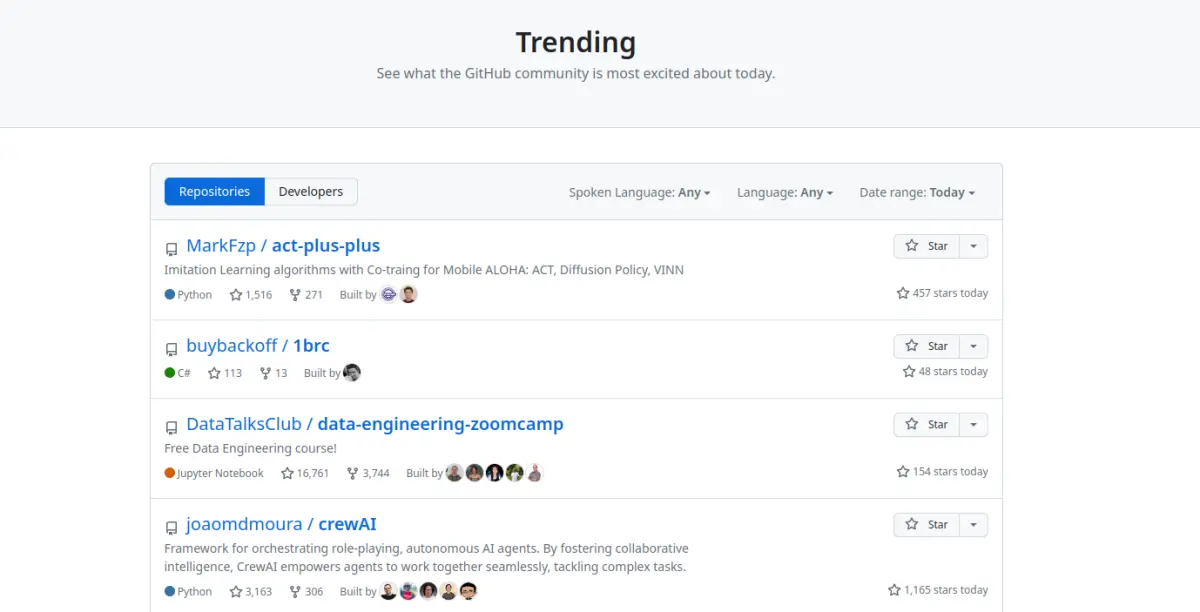Click the Jupyter Notebook language label
The width and height of the screenshot is (1200, 612).
(214, 473)
